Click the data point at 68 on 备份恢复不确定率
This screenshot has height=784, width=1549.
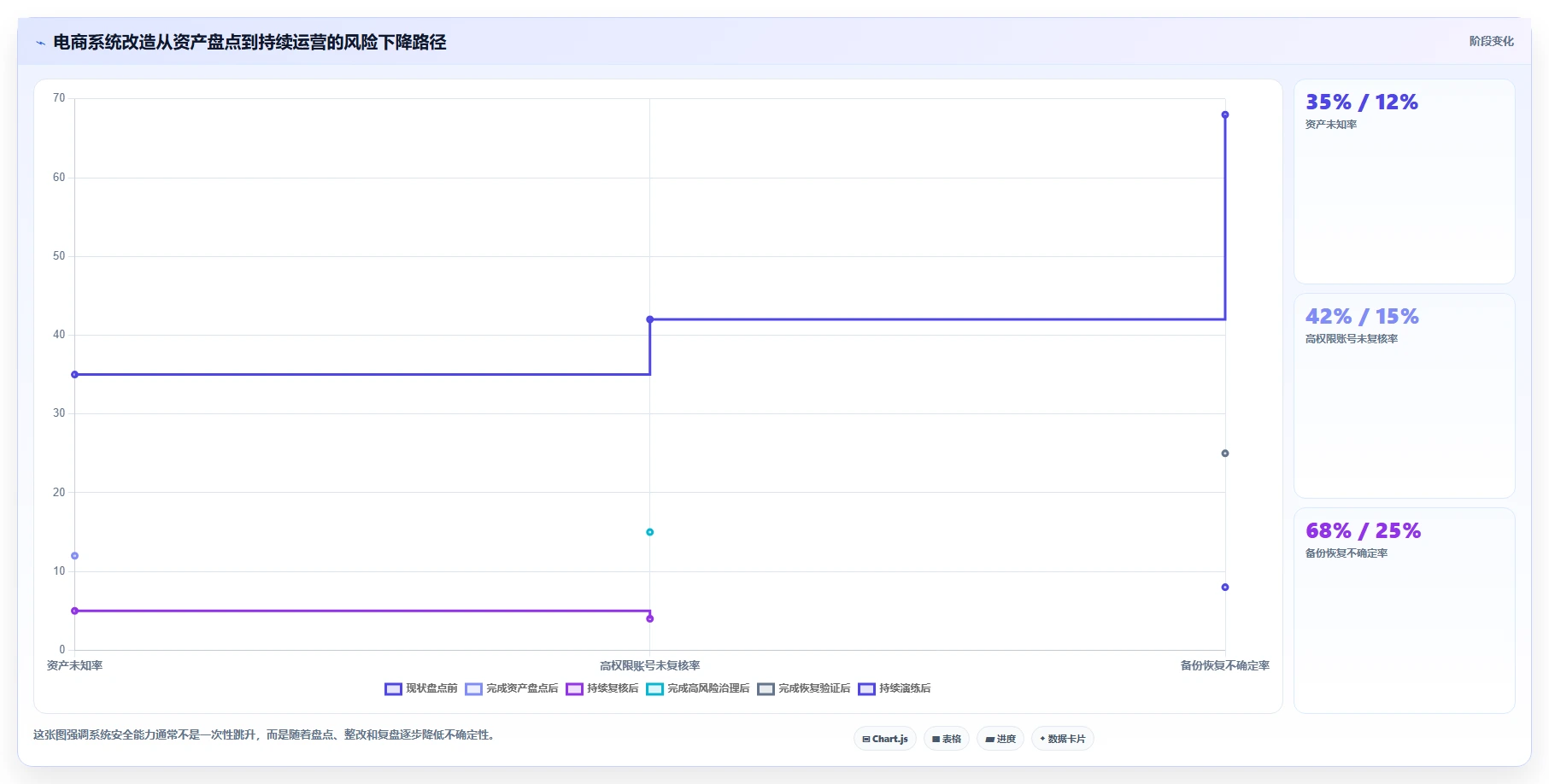(x=1225, y=114)
